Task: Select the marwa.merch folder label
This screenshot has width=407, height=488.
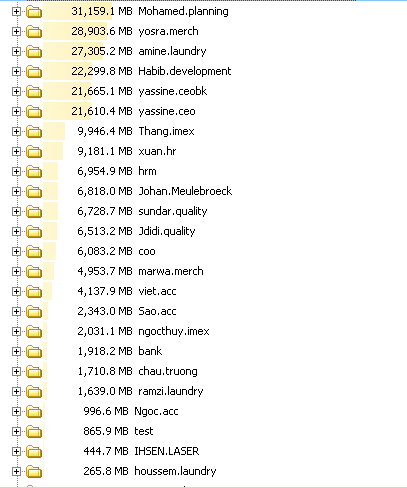Action: (x=171, y=271)
